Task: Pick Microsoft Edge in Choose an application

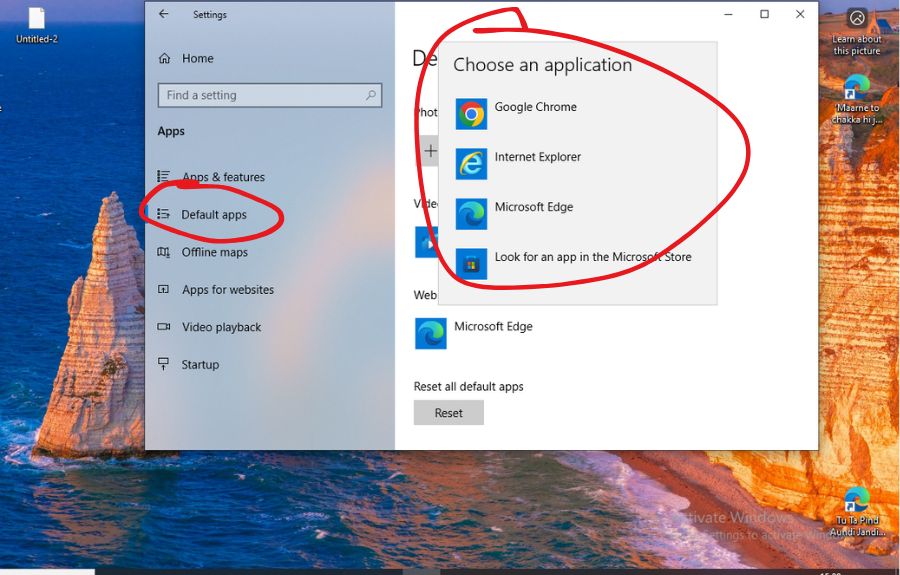Action: tap(578, 213)
